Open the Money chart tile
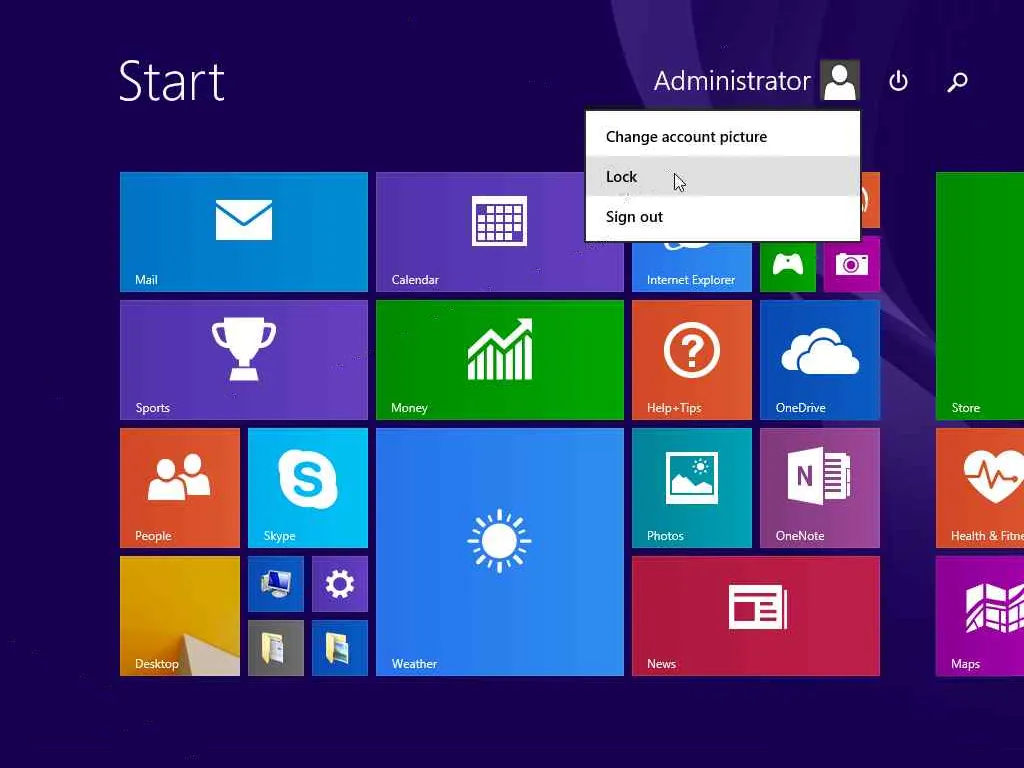 [500, 360]
